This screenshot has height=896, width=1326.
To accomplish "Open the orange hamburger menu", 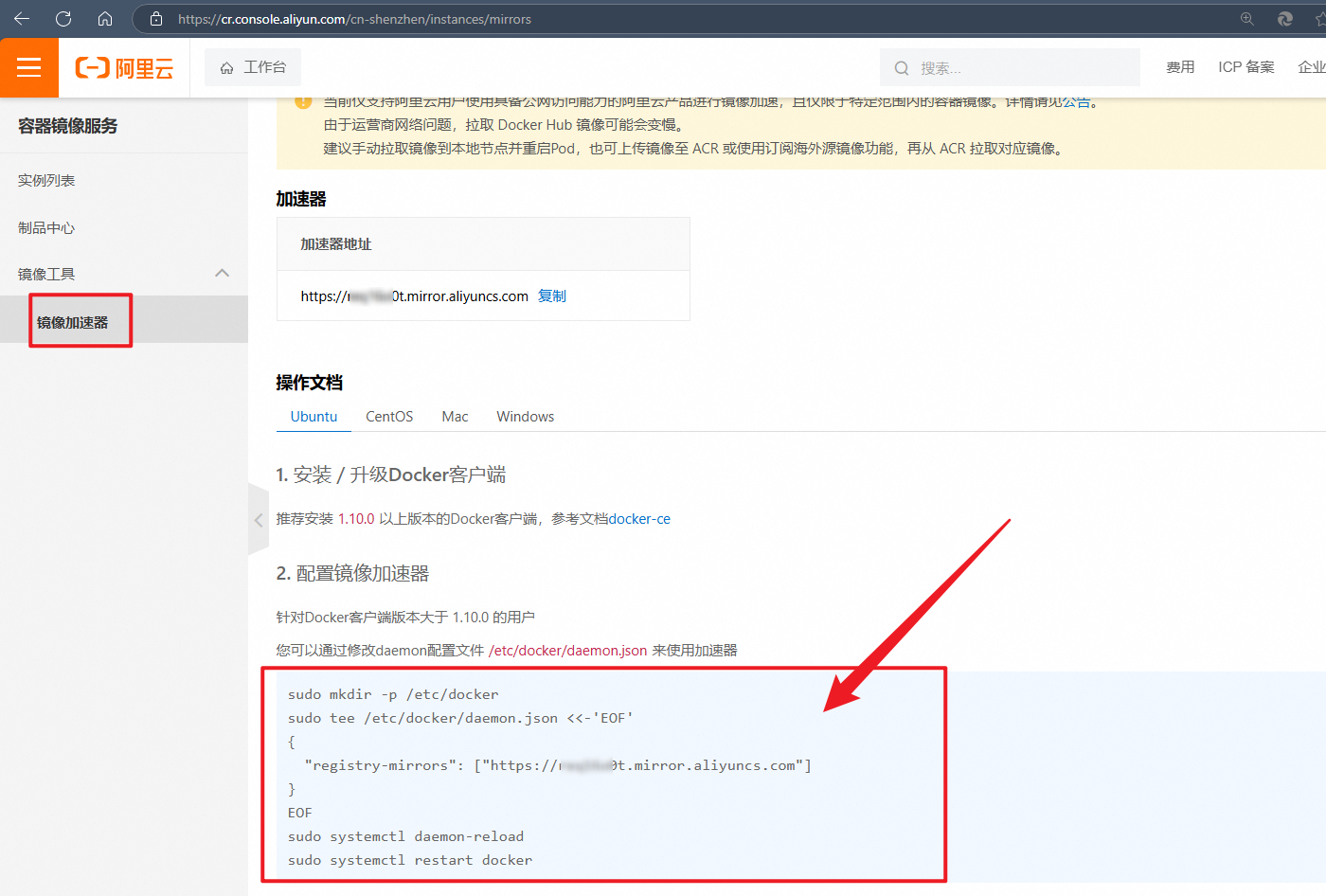I will pos(29,67).
